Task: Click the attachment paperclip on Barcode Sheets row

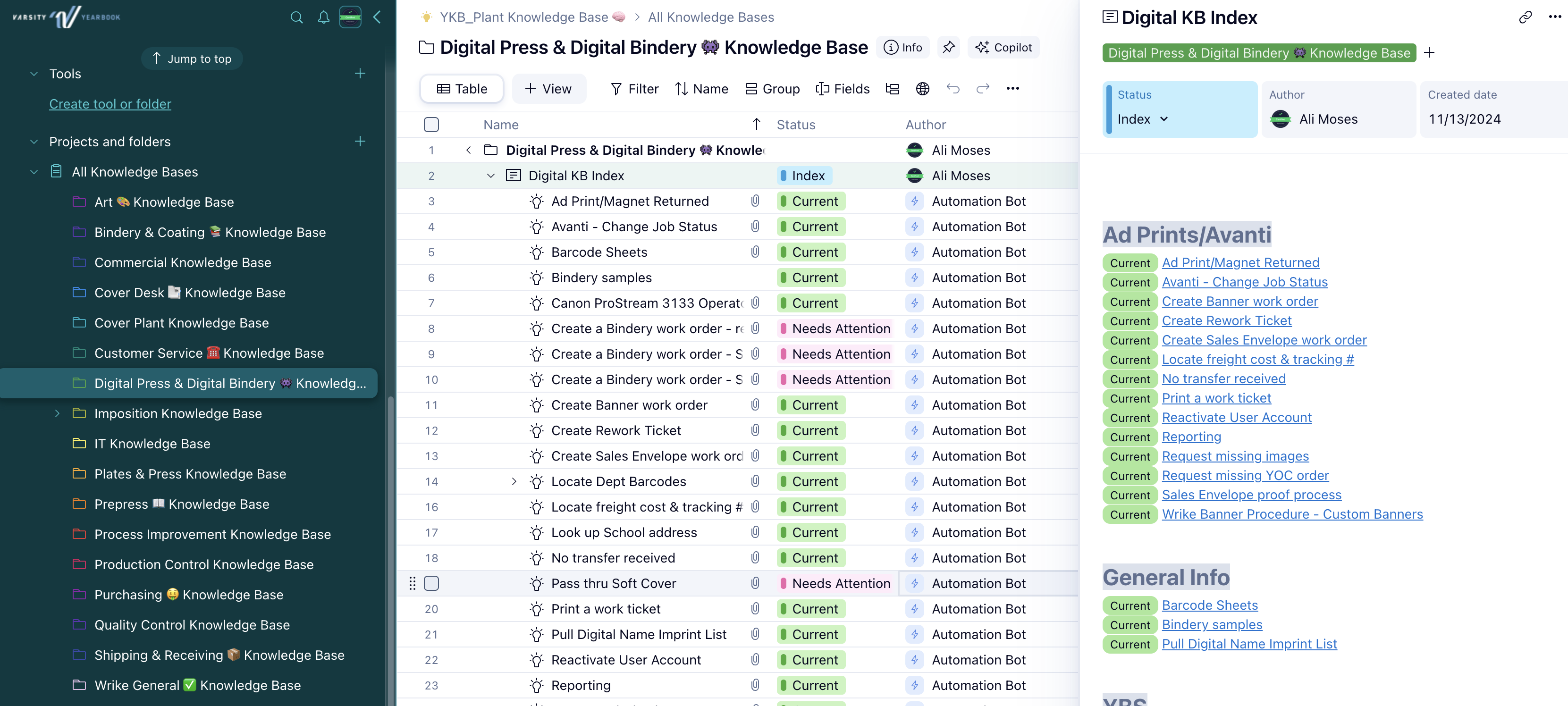Action: coord(755,252)
